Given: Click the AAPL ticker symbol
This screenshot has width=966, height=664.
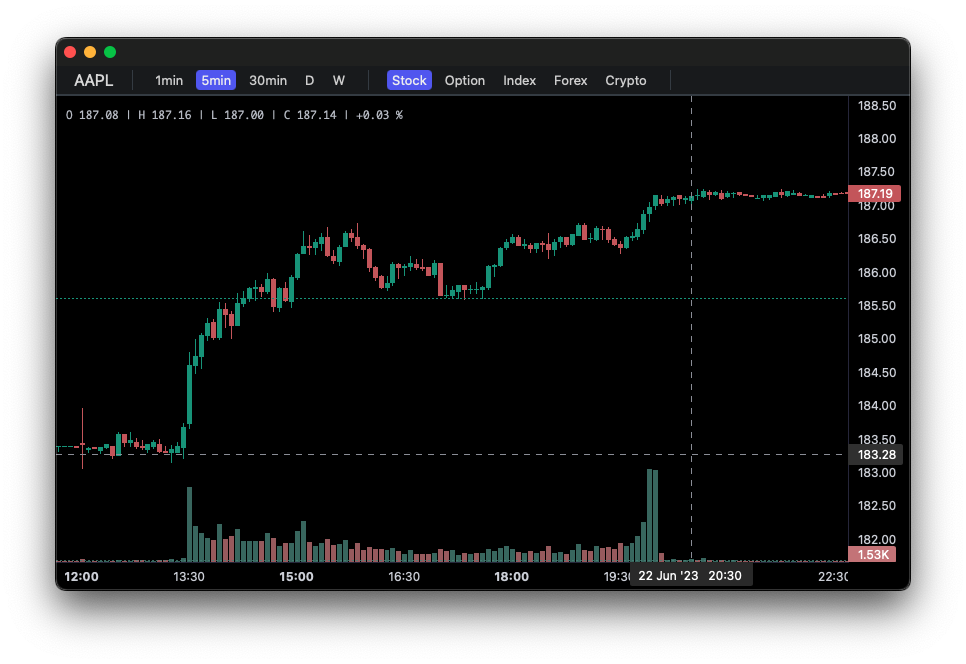Looking at the screenshot, I should (x=94, y=80).
